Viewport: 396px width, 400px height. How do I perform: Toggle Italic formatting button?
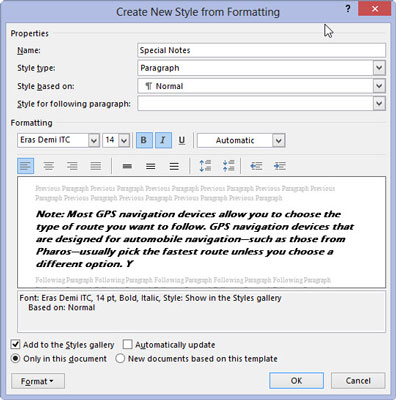(x=163, y=140)
